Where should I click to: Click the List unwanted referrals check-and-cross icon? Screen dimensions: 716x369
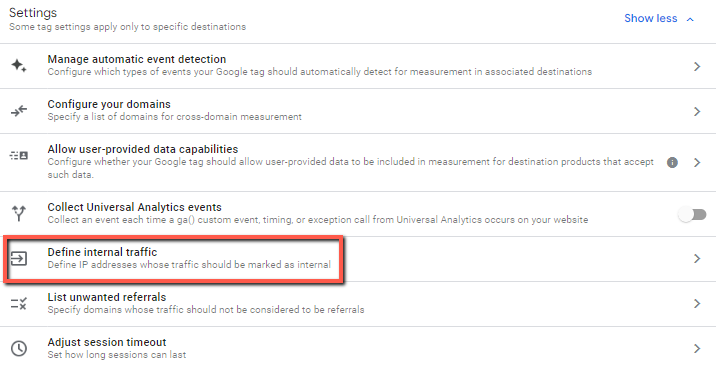[19, 303]
